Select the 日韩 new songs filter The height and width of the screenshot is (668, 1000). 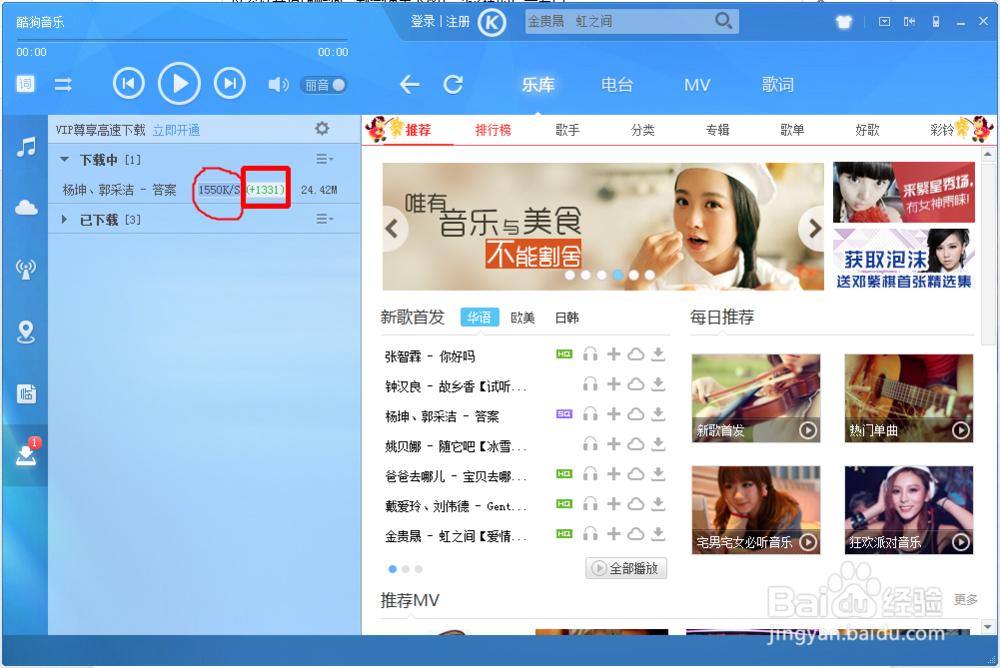pos(566,318)
